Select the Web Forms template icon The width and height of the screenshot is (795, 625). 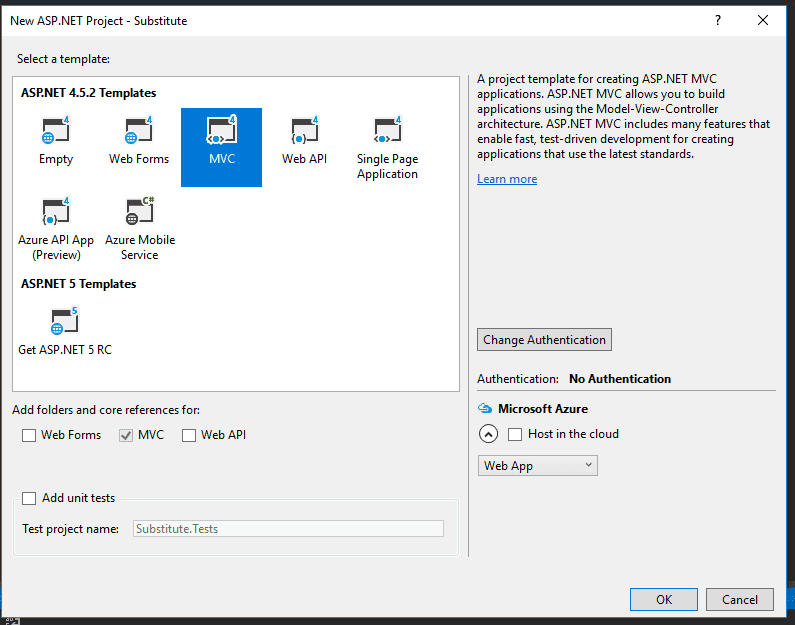(x=139, y=131)
